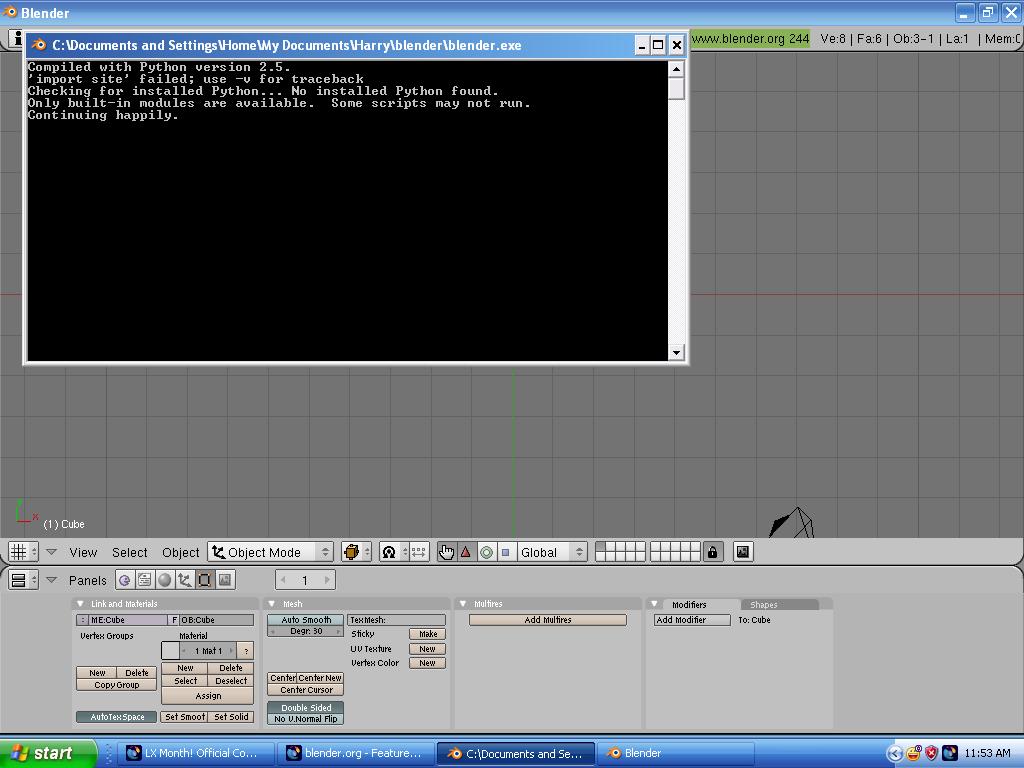Open the 3D View window type selector
The height and width of the screenshot is (768, 1024).
(24, 552)
